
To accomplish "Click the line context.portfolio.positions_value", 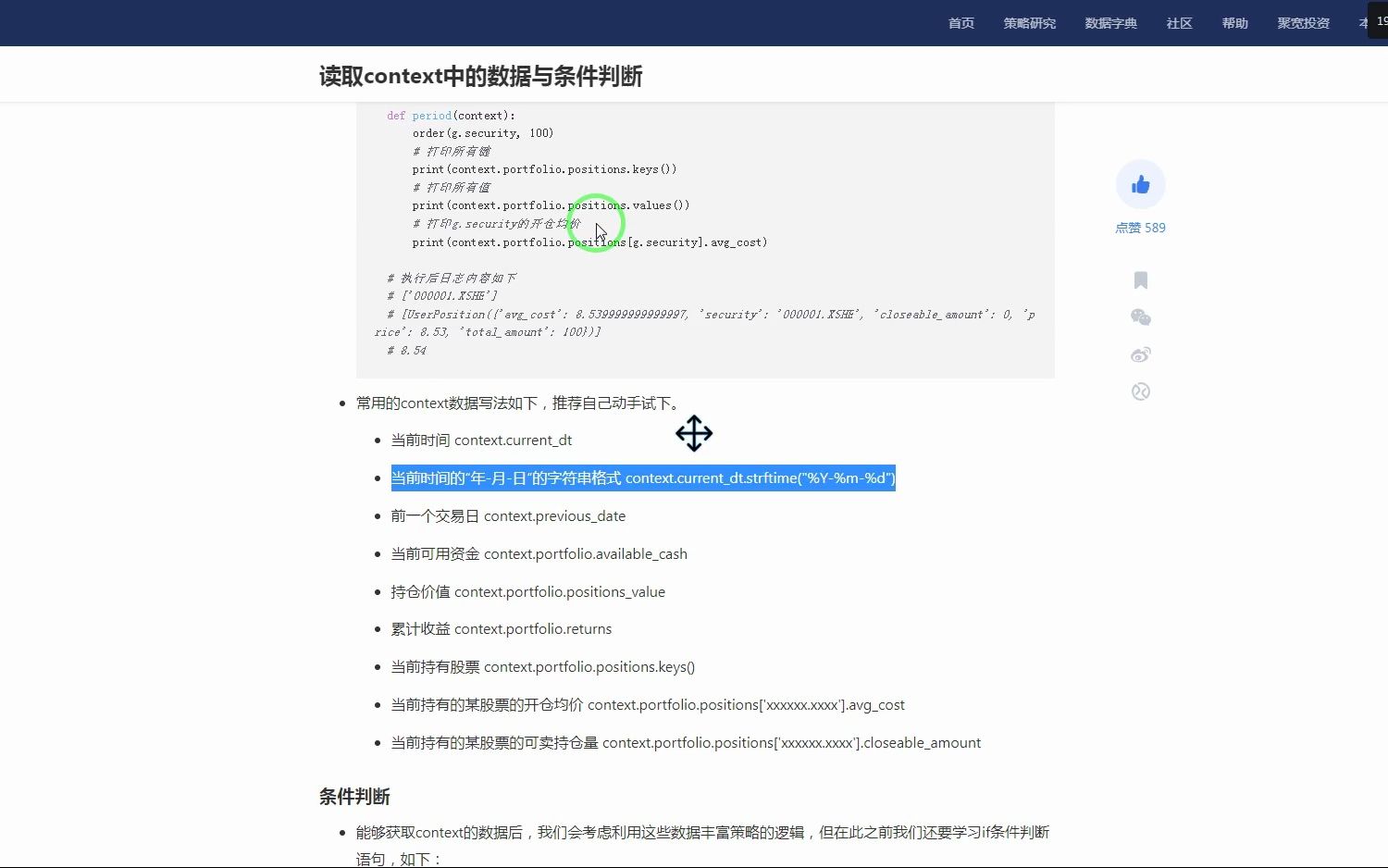I will tap(527, 592).
